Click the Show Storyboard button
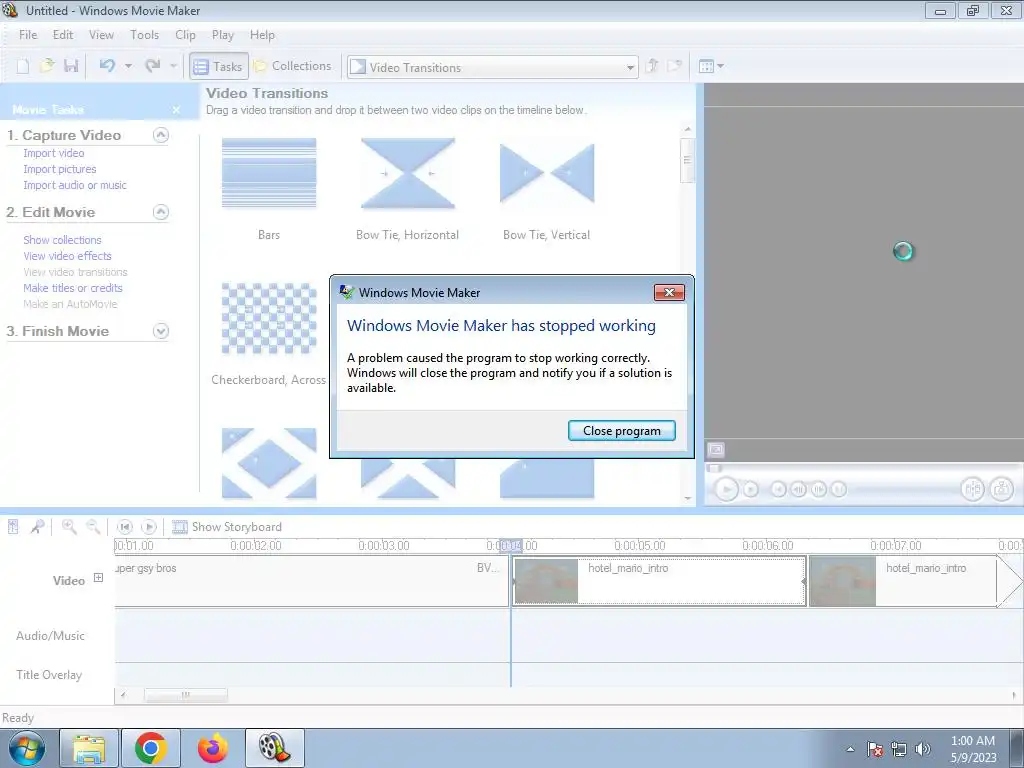 pyautogui.click(x=227, y=527)
